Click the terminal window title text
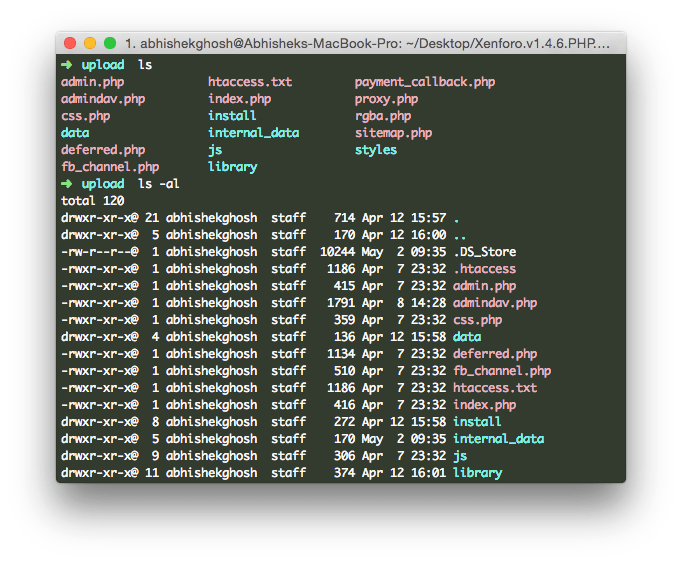Image resolution: width=682 pixels, height=563 pixels. coord(368,44)
